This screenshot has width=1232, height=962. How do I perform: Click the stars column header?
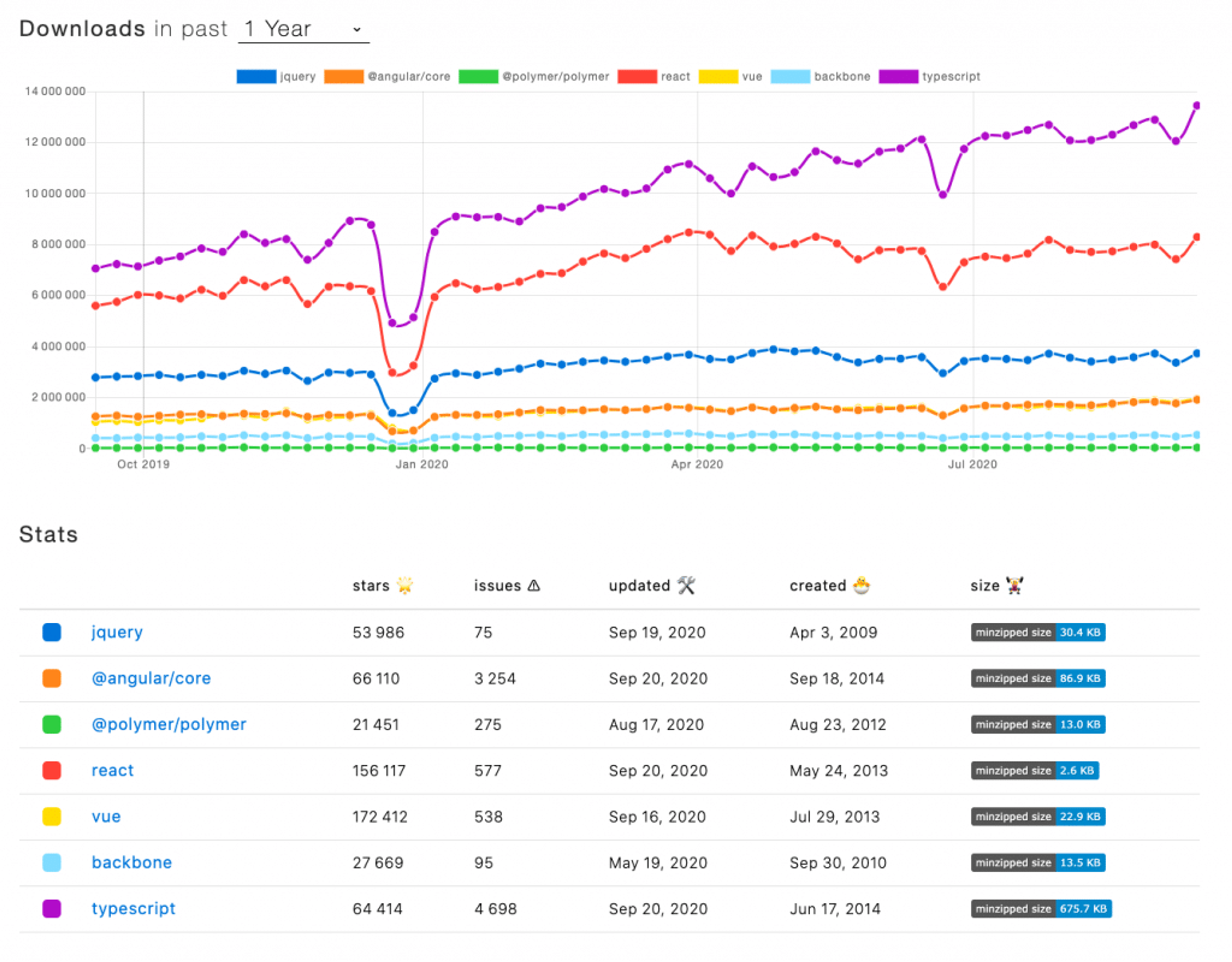click(382, 586)
